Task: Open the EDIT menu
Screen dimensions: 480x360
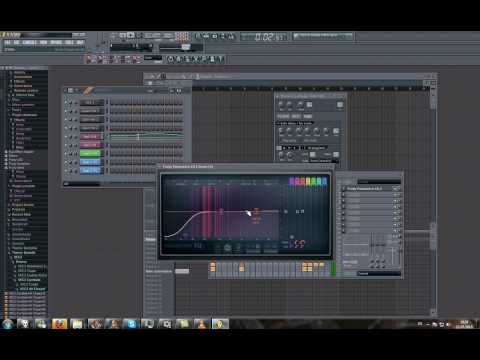Action: (x=17, y=43)
